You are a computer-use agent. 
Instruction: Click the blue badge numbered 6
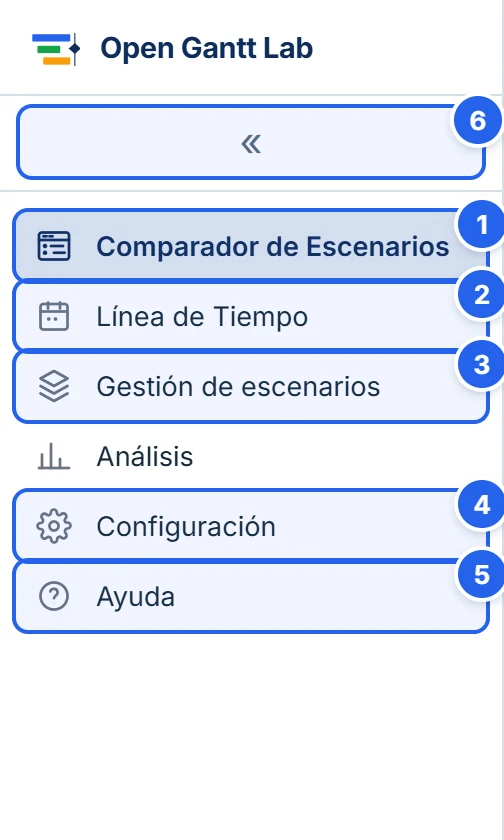[x=478, y=121]
